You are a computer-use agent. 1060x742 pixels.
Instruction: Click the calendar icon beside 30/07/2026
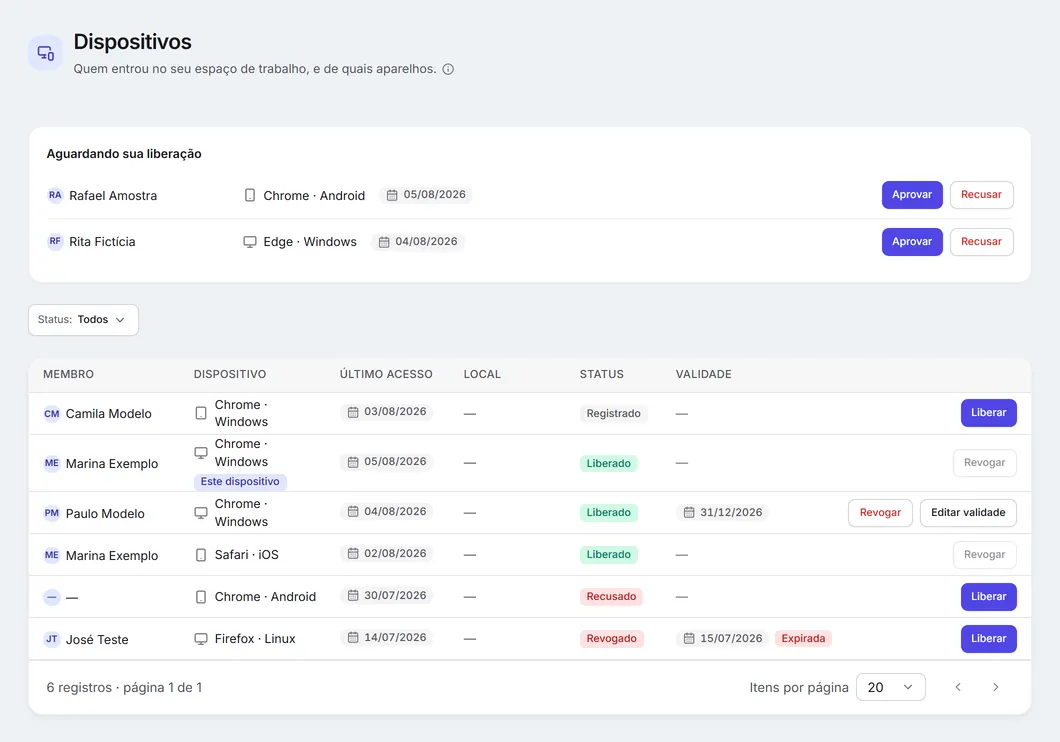[352, 595]
